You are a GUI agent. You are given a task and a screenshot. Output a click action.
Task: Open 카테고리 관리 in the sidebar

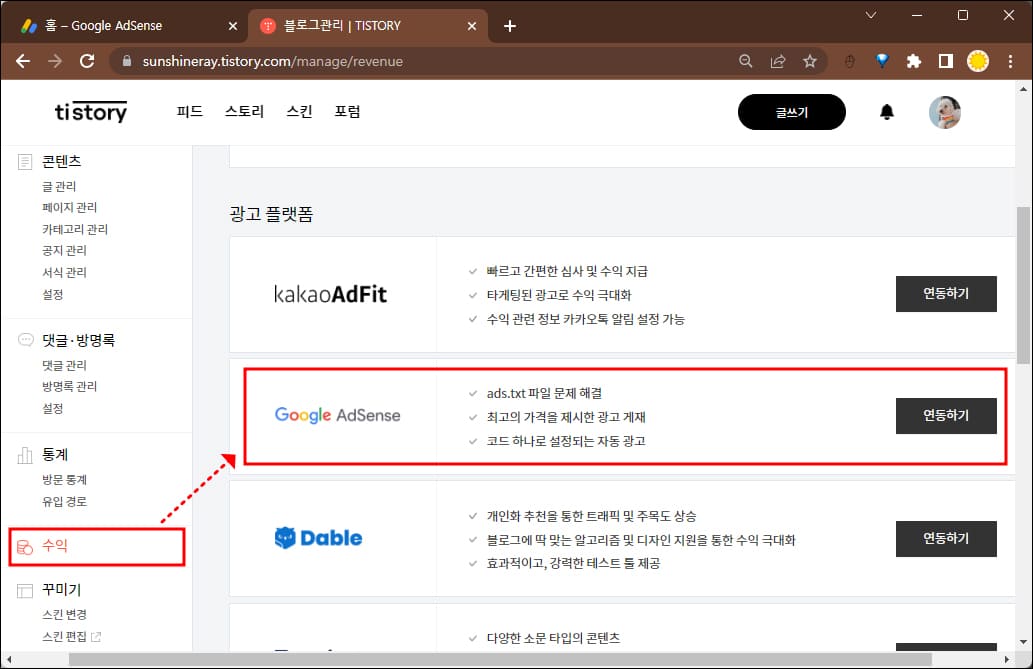click(74, 229)
